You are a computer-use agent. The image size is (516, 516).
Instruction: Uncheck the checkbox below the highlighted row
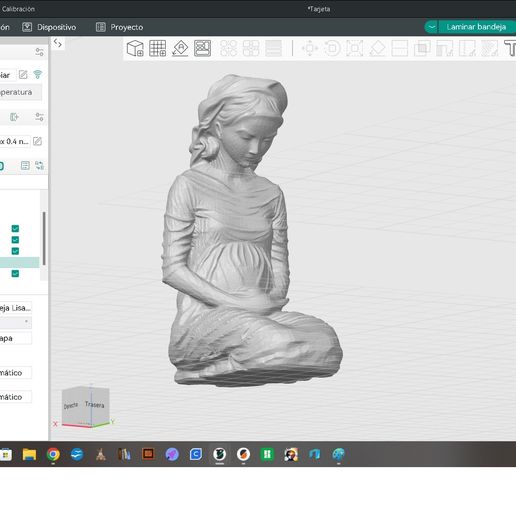(15, 274)
